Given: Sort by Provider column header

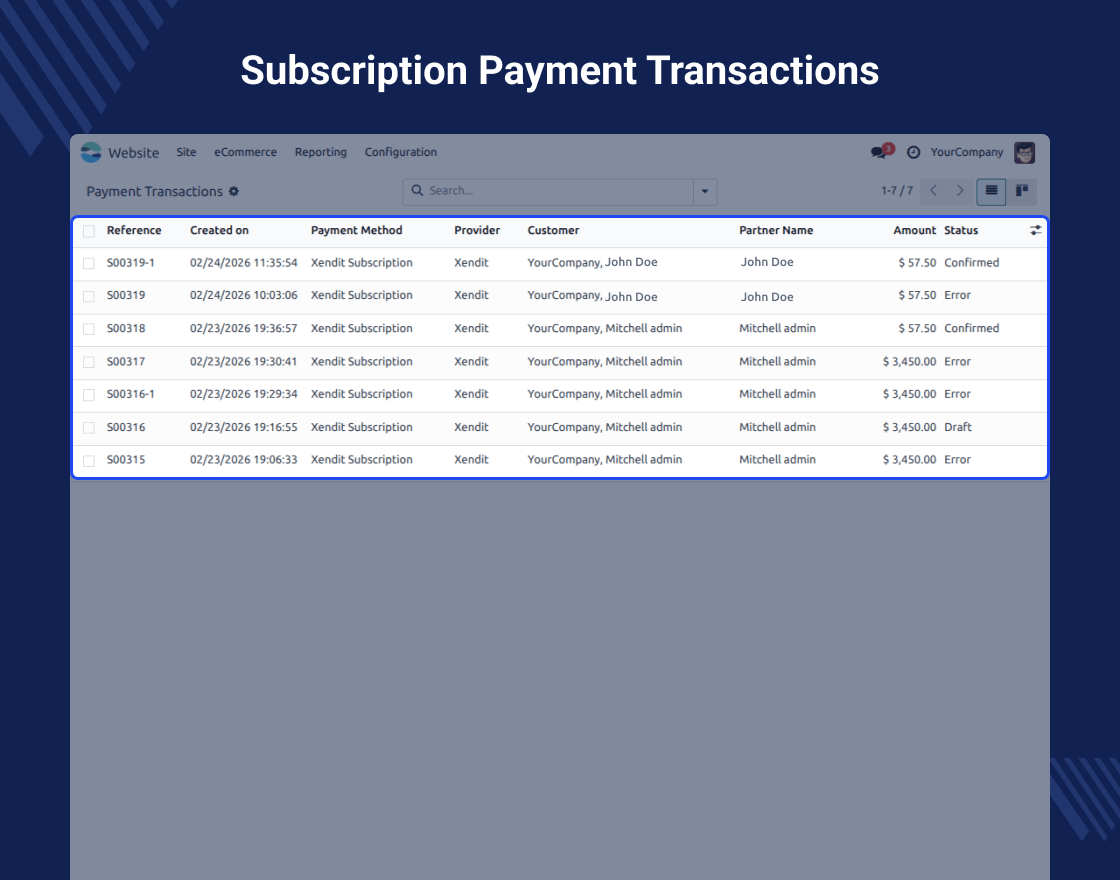Looking at the screenshot, I should tap(477, 230).
